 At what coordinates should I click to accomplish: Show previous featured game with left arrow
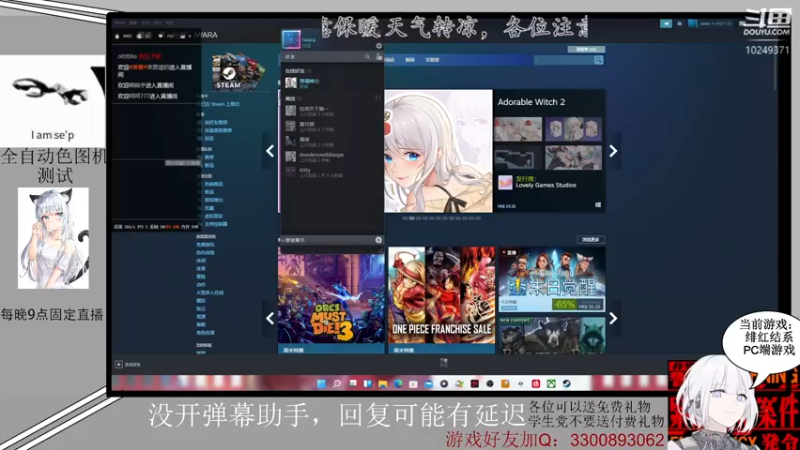tap(270, 151)
